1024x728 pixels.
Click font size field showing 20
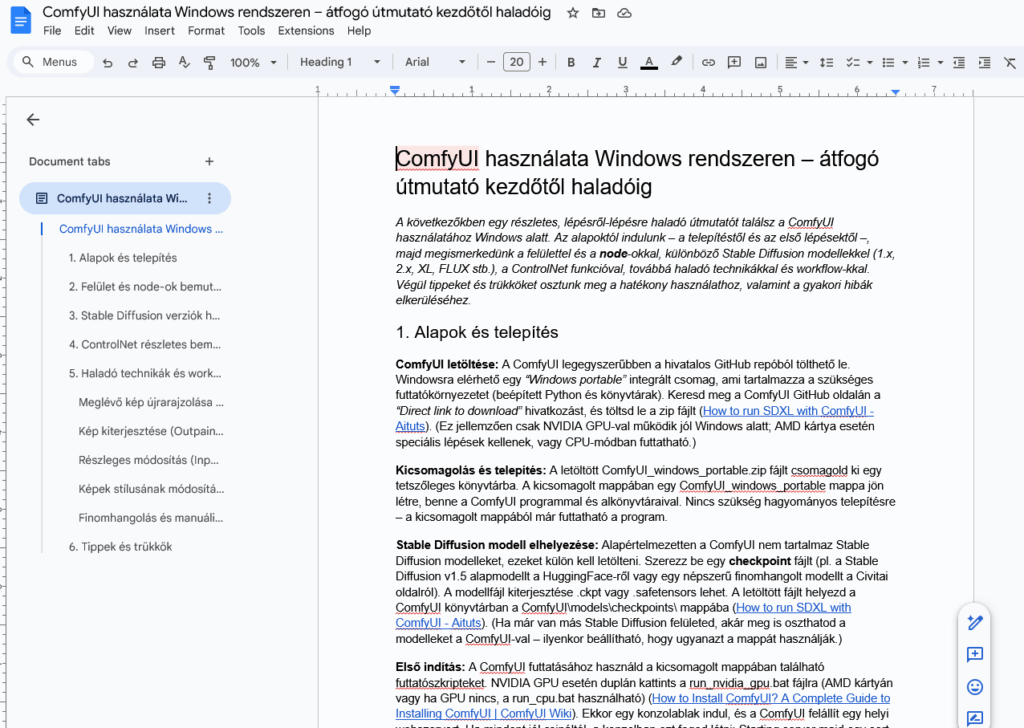(x=517, y=62)
